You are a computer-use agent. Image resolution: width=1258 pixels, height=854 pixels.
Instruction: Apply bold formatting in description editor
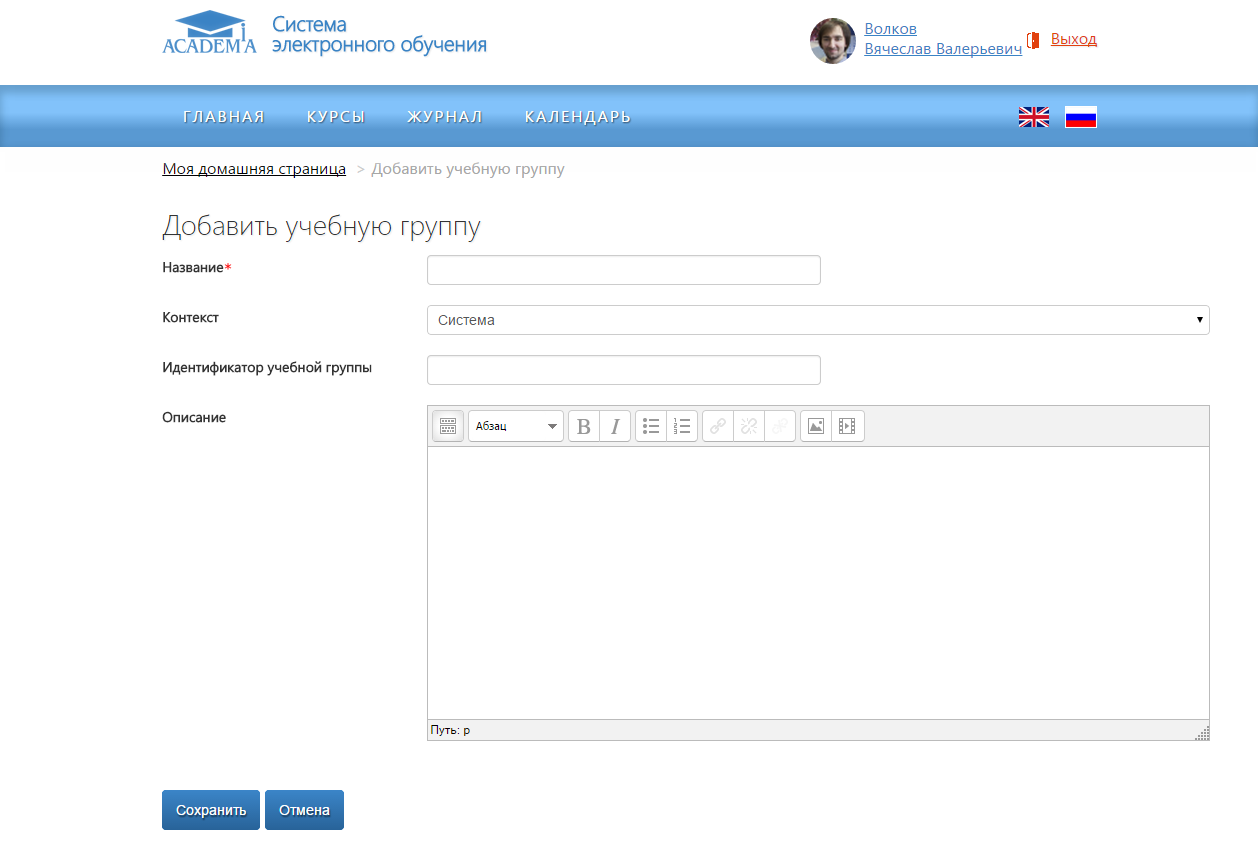(x=584, y=426)
